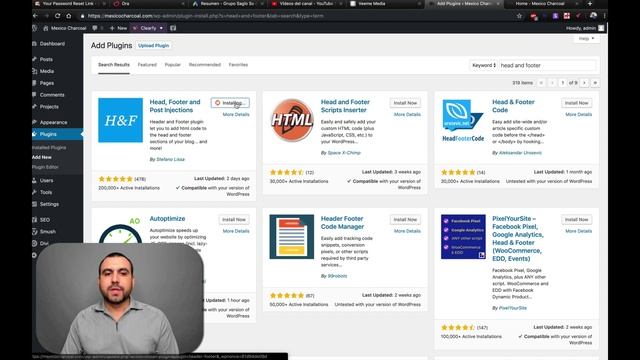The width and height of the screenshot is (640, 360).
Task: Open the Mexico Charcoal site menu
Action: (x=64, y=28)
